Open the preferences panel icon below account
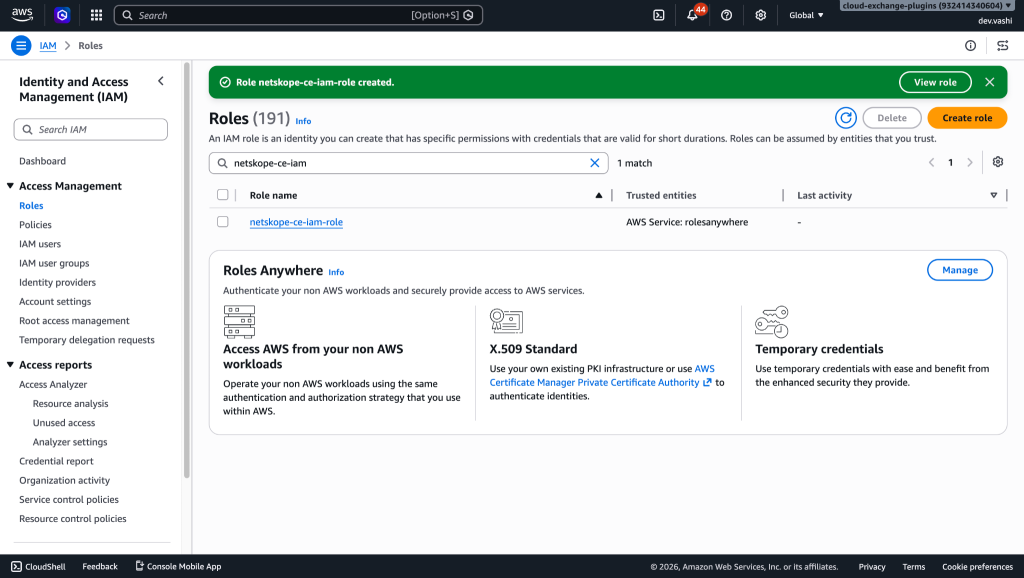 (1002, 46)
